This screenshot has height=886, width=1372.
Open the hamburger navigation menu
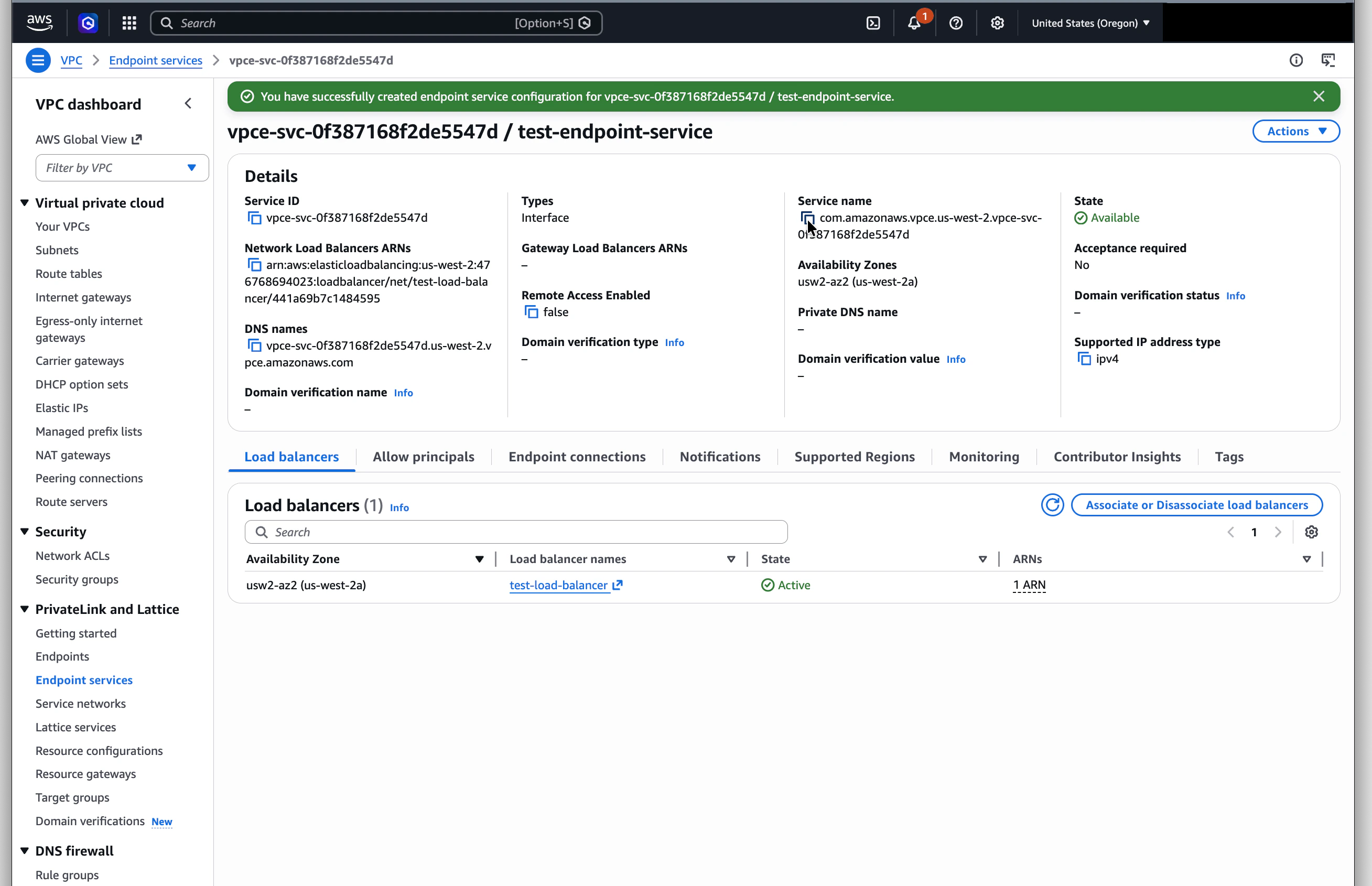coord(38,60)
